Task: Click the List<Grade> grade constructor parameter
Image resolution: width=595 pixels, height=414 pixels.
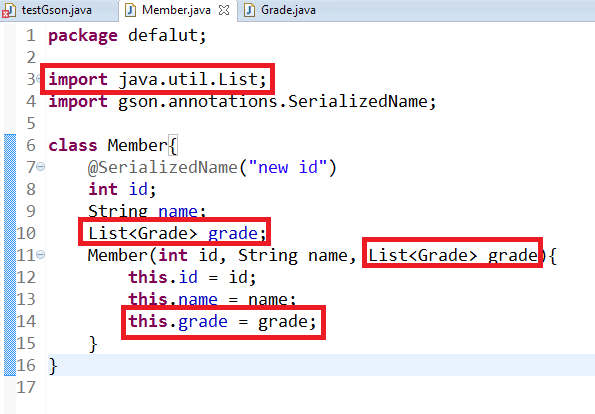Action: (x=453, y=255)
